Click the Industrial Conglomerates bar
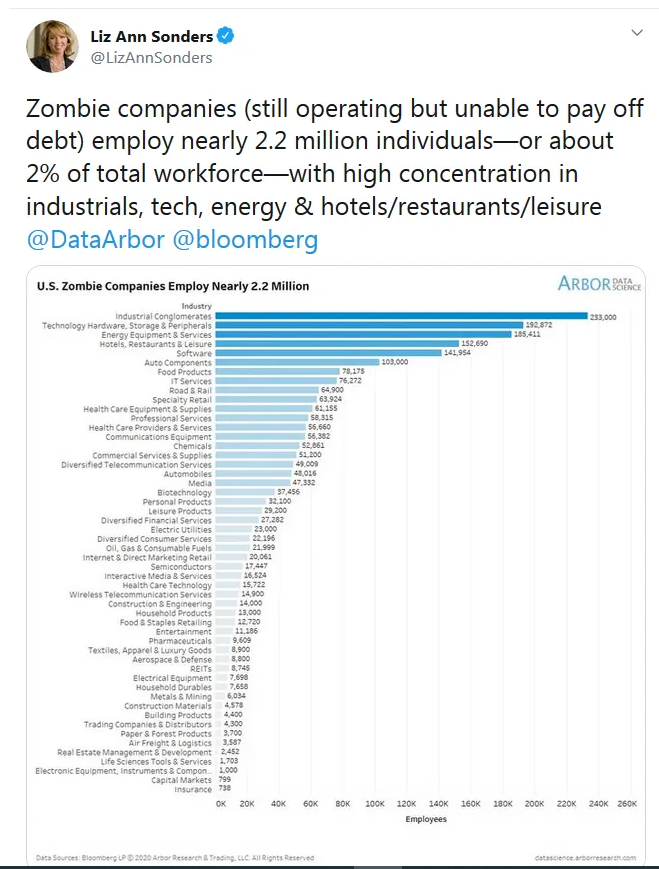659x869 pixels. [400, 316]
